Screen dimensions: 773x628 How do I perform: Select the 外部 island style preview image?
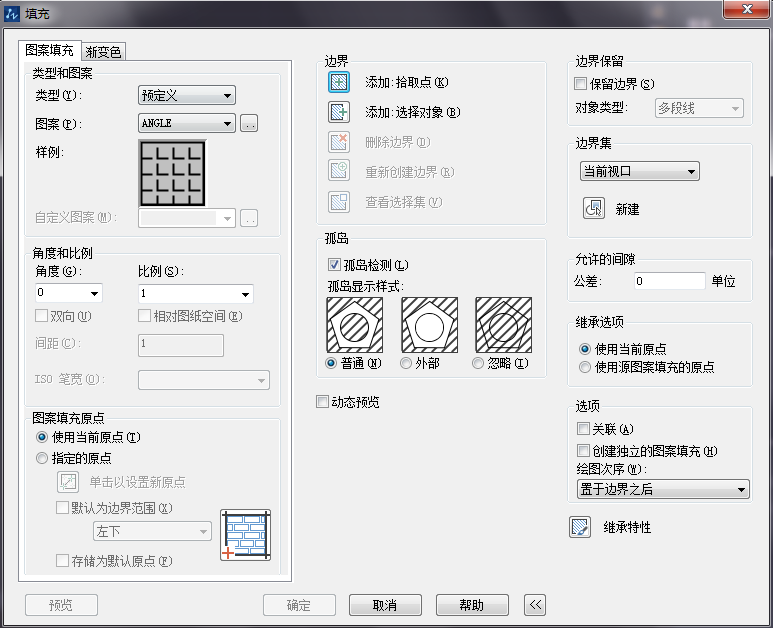coord(429,324)
